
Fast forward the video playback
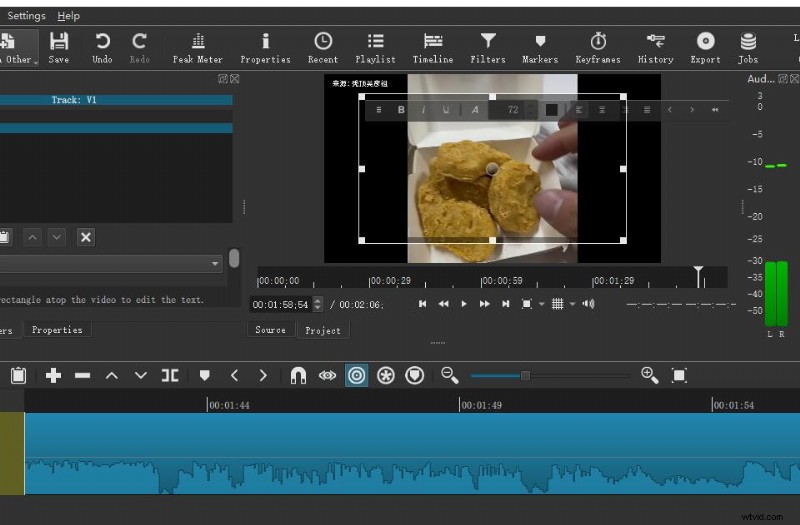pyautogui.click(x=485, y=304)
